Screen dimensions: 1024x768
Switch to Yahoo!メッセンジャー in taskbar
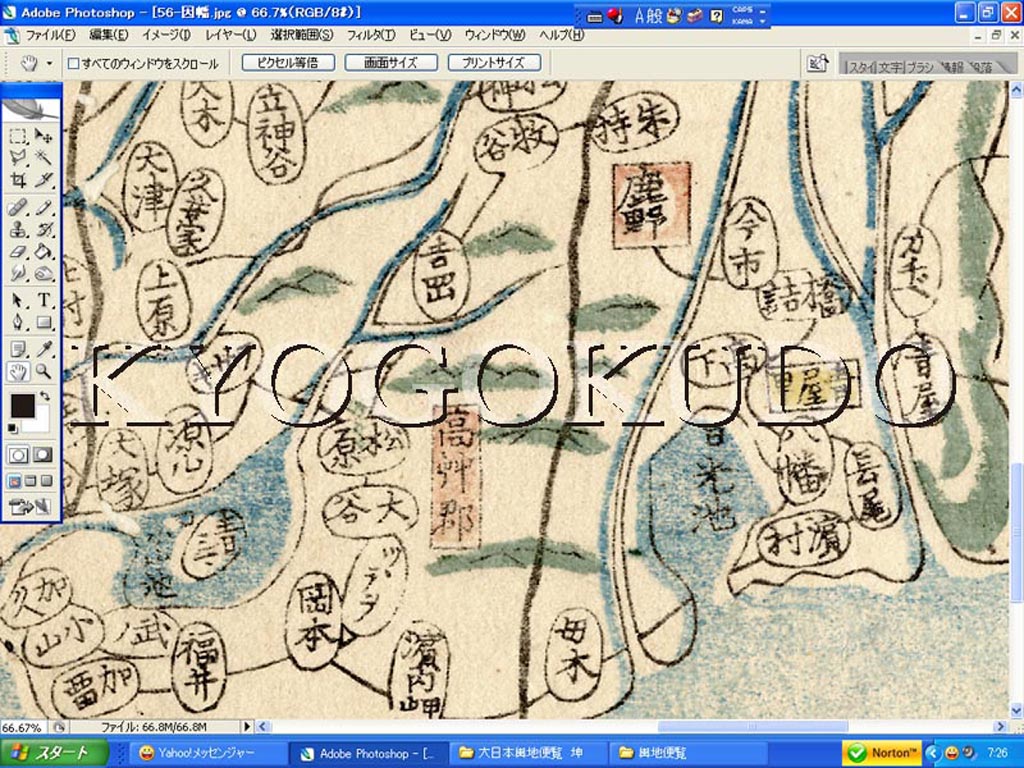coord(208,753)
